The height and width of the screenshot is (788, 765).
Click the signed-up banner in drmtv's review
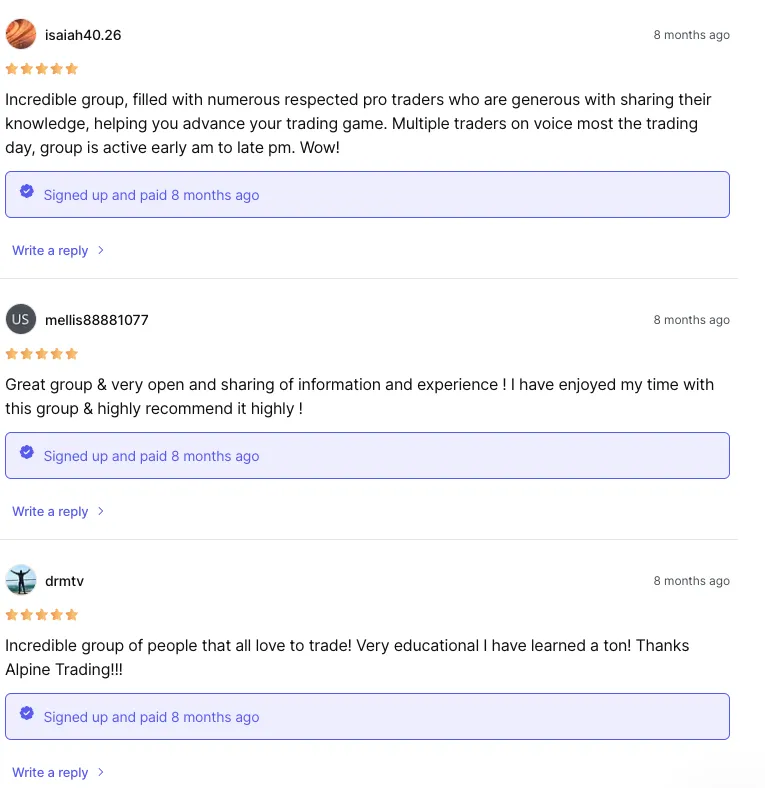(367, 717)
